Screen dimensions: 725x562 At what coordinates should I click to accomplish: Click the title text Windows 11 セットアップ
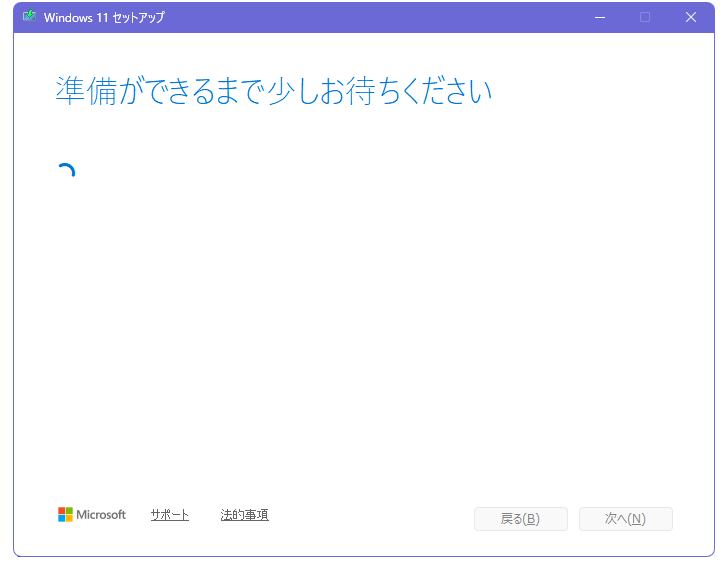104,18
